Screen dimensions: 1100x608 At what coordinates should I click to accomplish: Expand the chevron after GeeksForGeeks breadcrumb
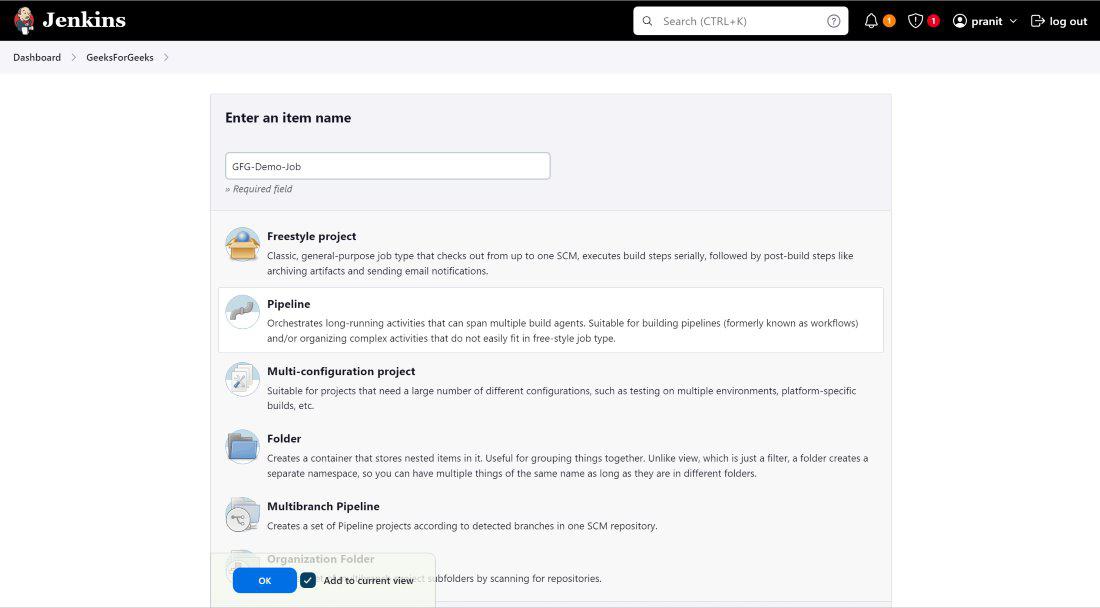tap(166, 58)
